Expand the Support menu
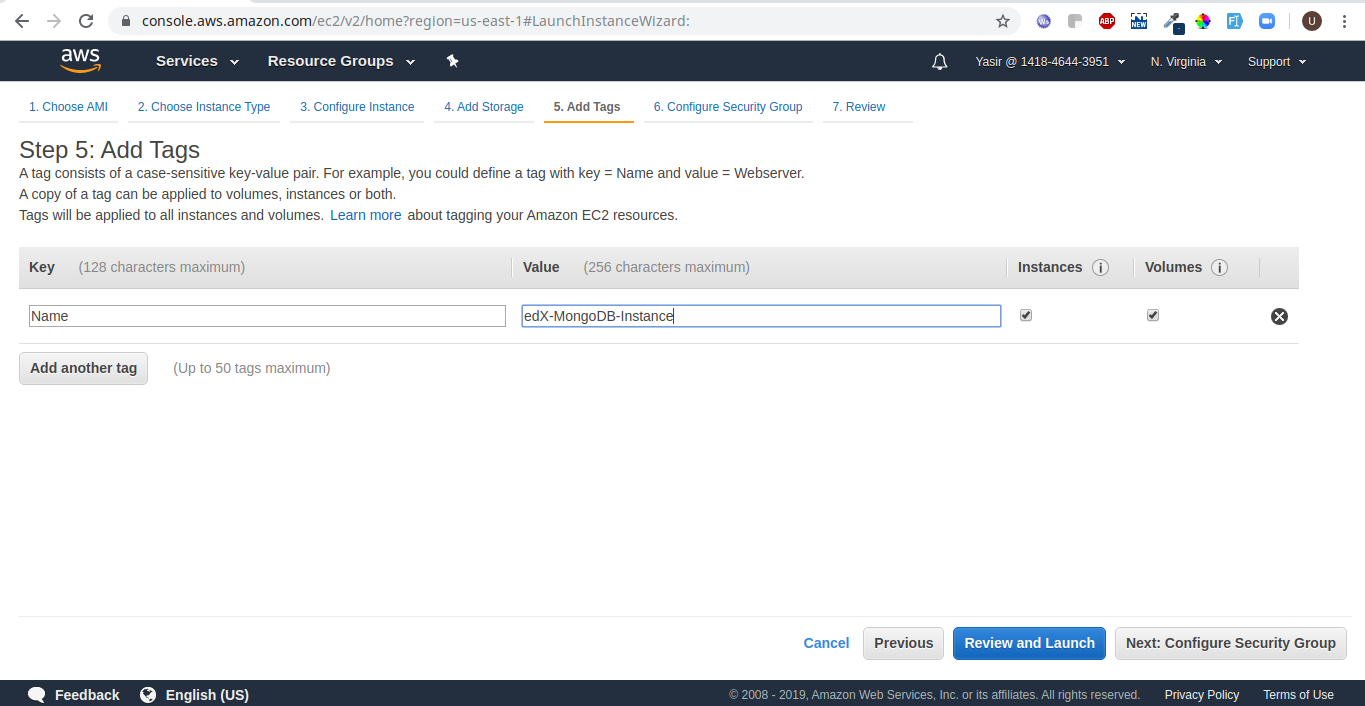Image resolution: width=1365 pixels, height=706 pixels. coord(1277,62)
